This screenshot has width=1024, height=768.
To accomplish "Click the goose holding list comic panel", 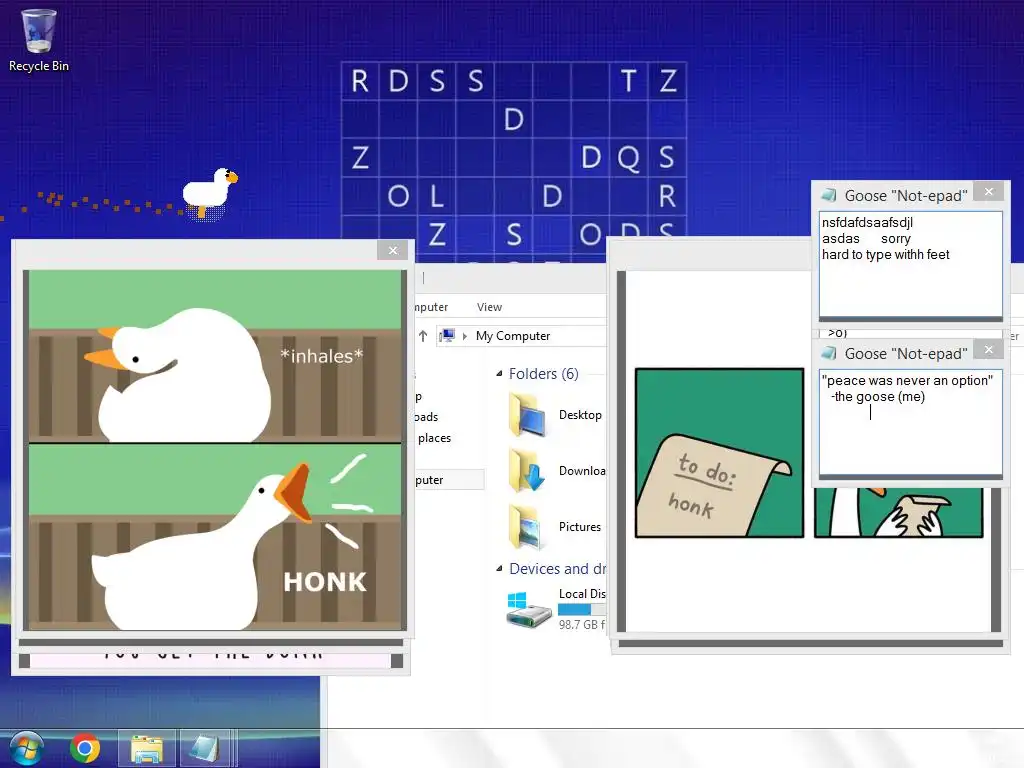I will [898, 513].
